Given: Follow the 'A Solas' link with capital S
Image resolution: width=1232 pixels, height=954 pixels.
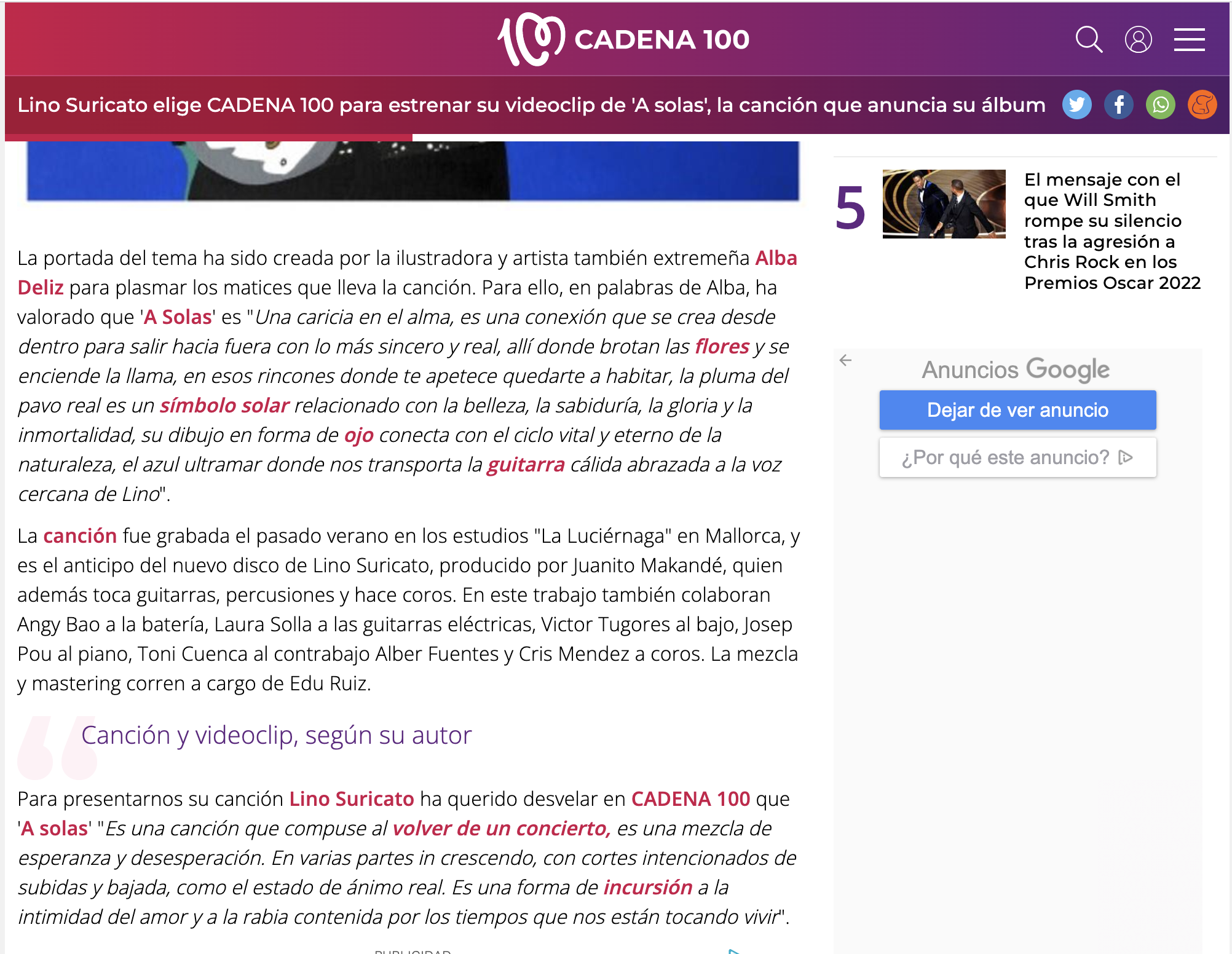Looking at the screenshot, I should coord(178,317).
